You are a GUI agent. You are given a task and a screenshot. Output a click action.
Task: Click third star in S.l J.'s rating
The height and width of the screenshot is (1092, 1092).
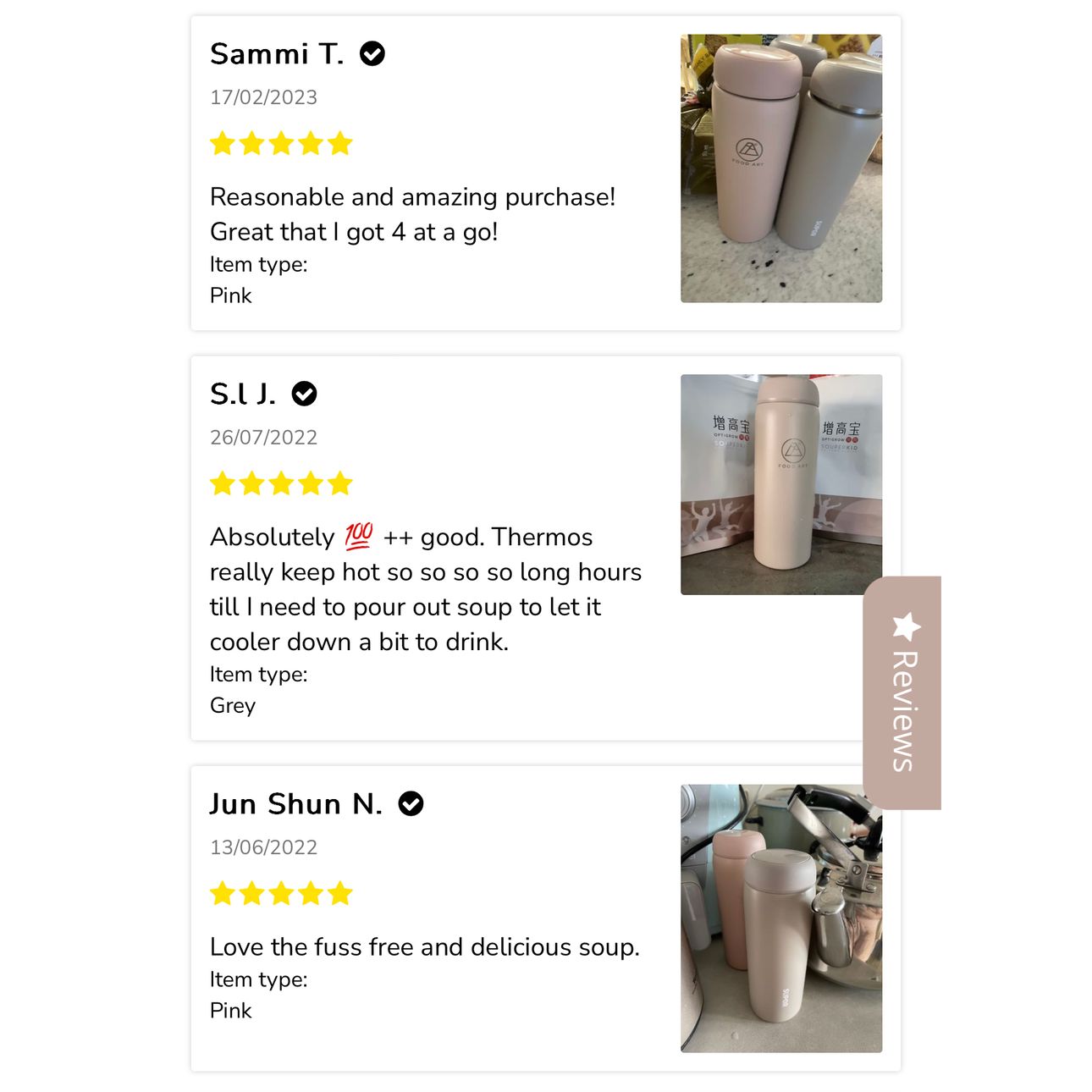(x=281, y=483)
